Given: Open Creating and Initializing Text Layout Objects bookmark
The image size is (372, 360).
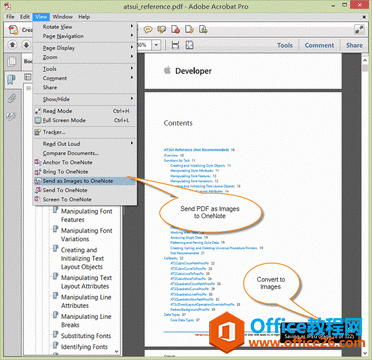Looking at the screenshot, I should coord(82,258).
